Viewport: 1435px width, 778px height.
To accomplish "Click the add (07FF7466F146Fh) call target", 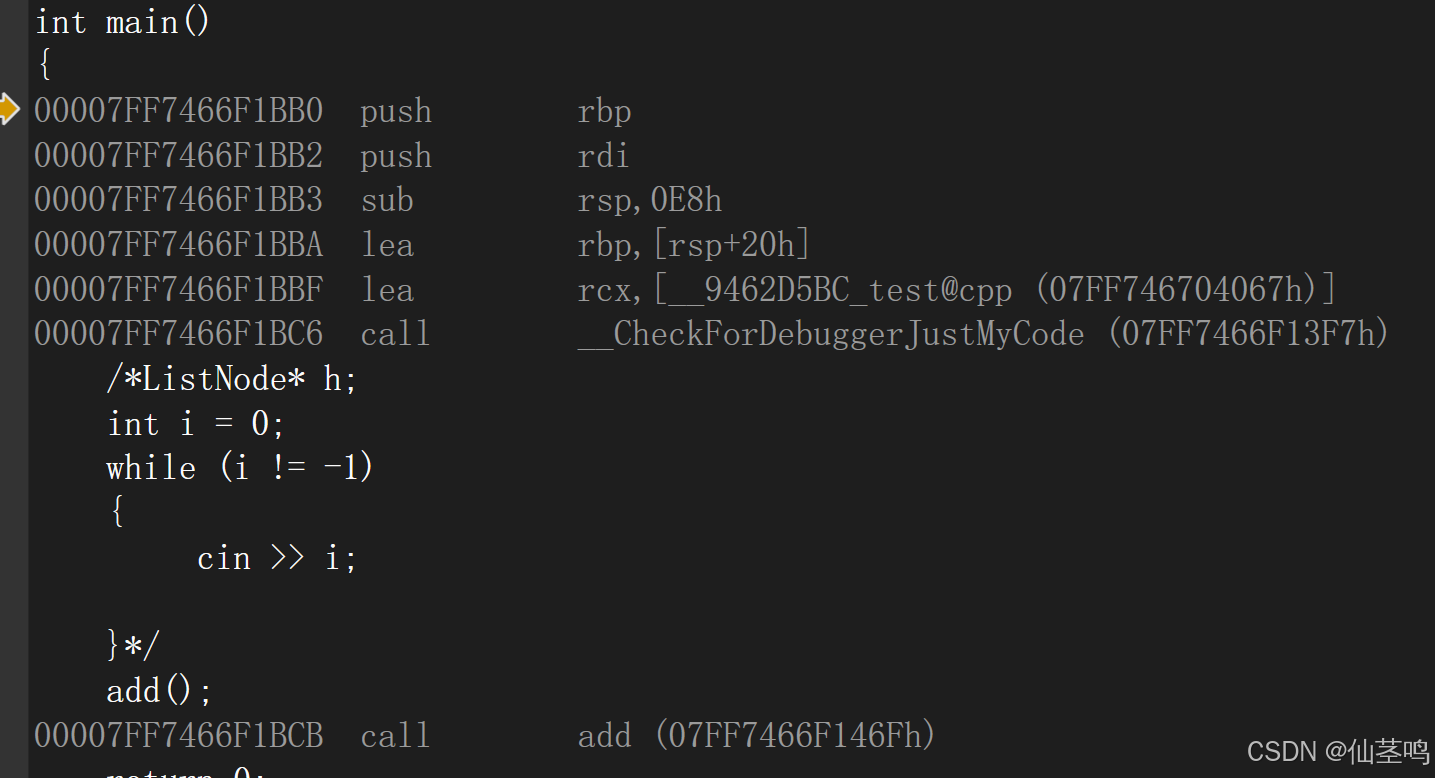I will pyautogui.click(x=757, y=736).
